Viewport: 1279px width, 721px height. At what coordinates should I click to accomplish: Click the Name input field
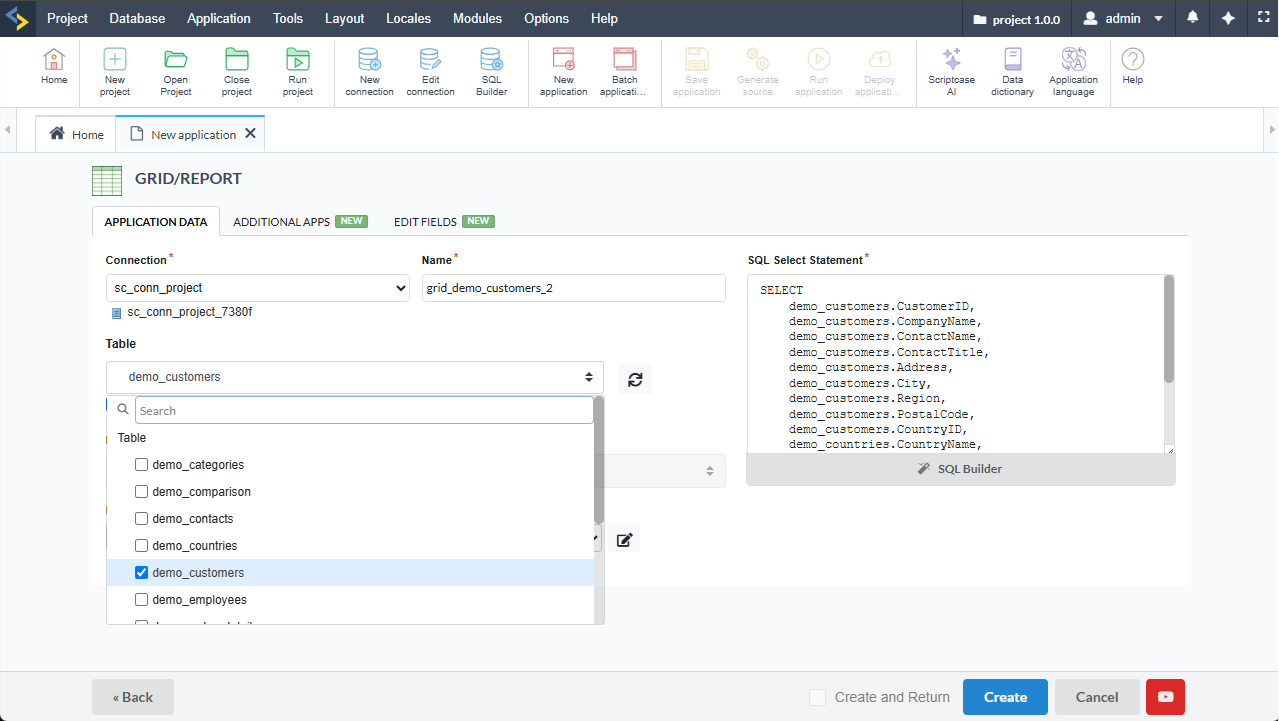574,288
